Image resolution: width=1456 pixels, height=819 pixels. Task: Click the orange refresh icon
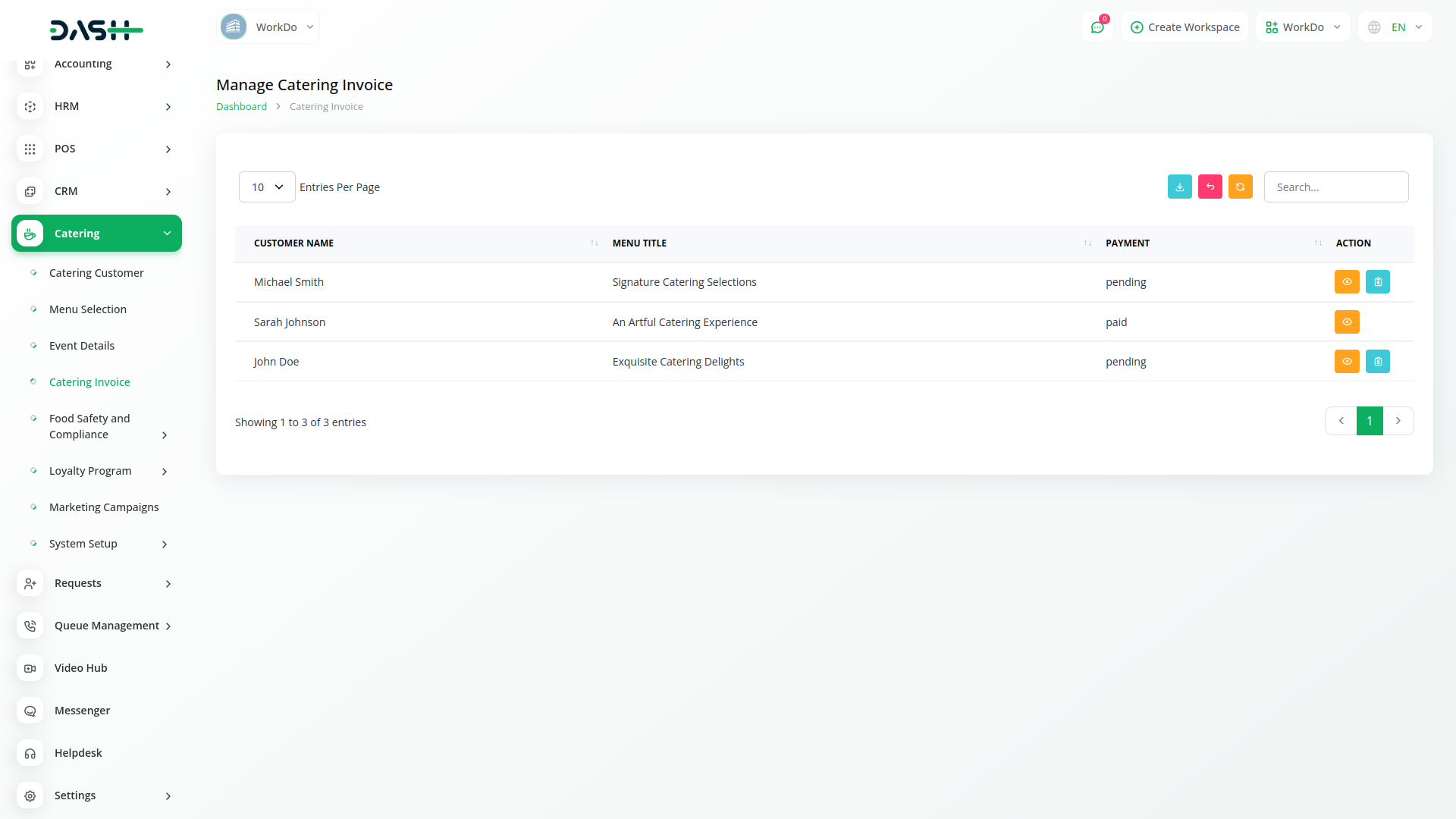pos(1240,187)
